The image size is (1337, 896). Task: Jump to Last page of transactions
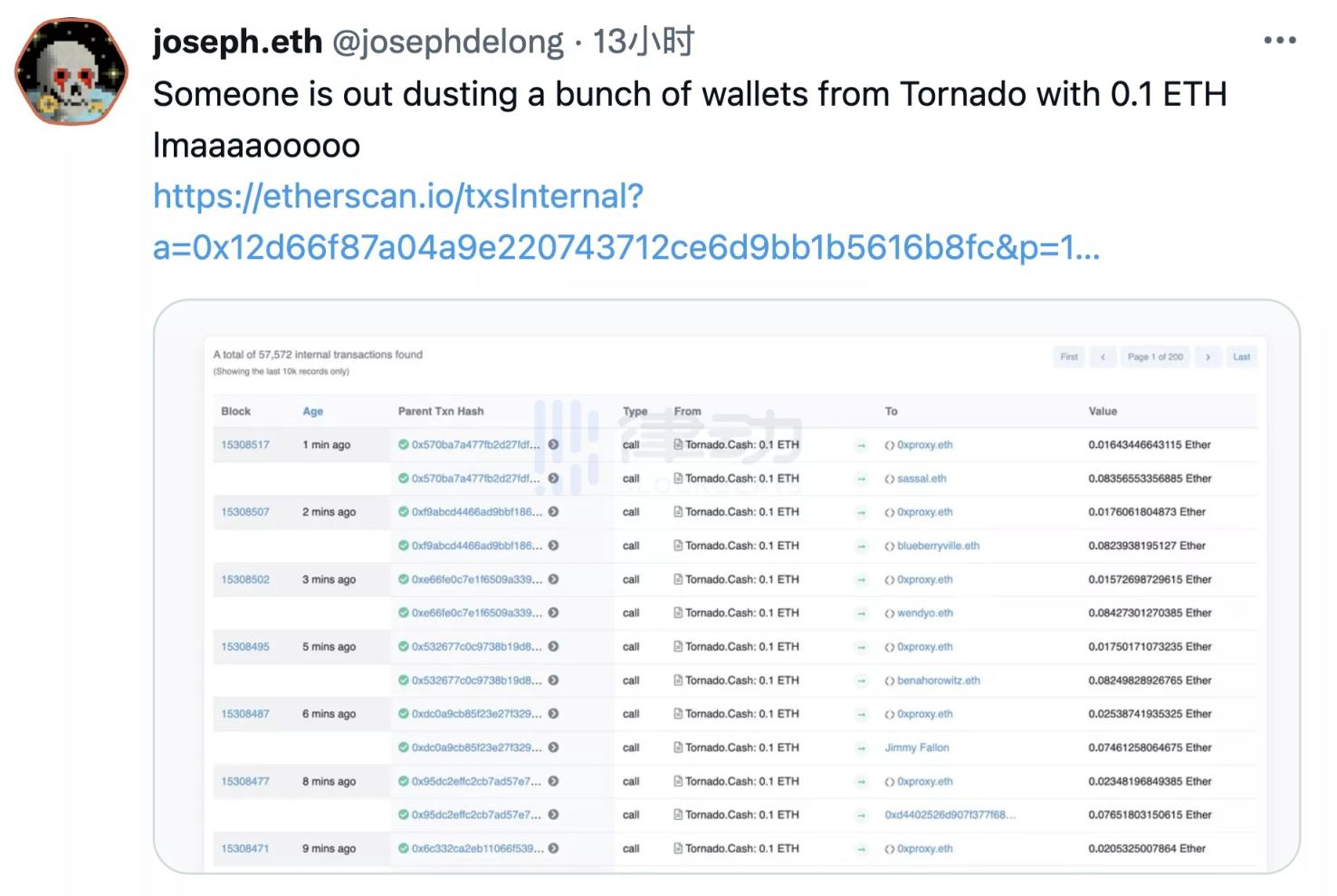(1241, 357)
